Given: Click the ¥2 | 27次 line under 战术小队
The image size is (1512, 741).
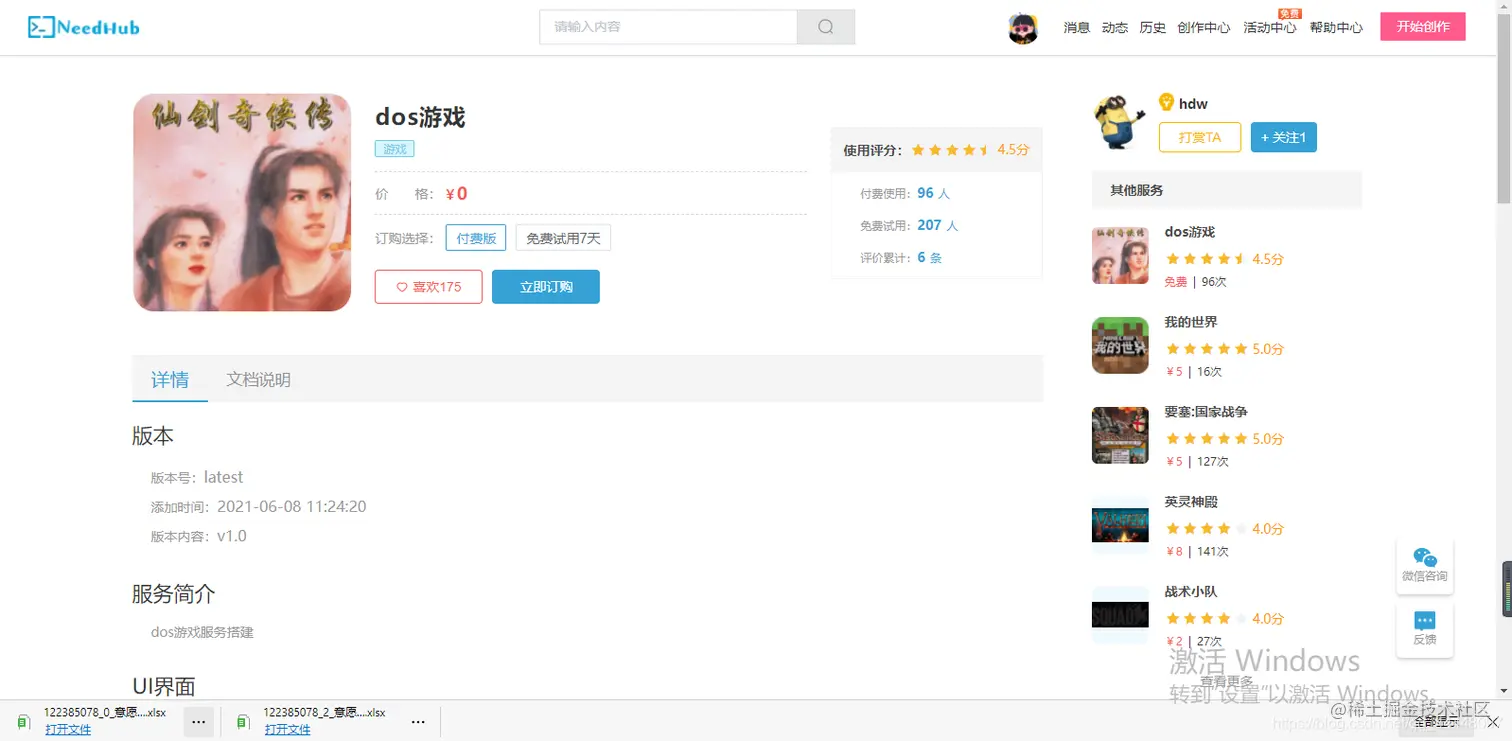Looking at the screenshot, I should pyautogui.click(x=1194, y=642).
